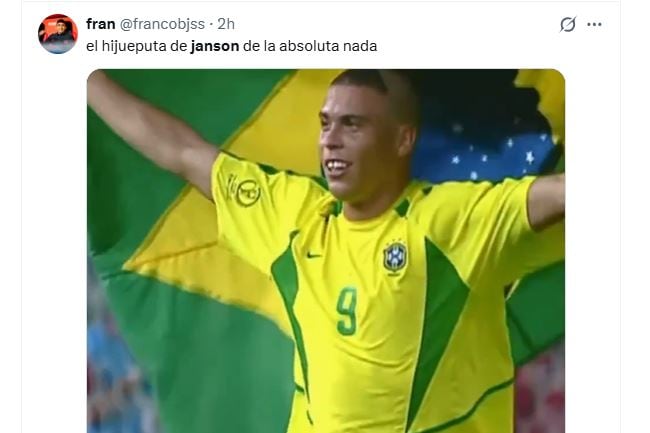Open the tweet by clicking 'de la absoluta nada'
The image size is (650, 433).
(310, 46)
